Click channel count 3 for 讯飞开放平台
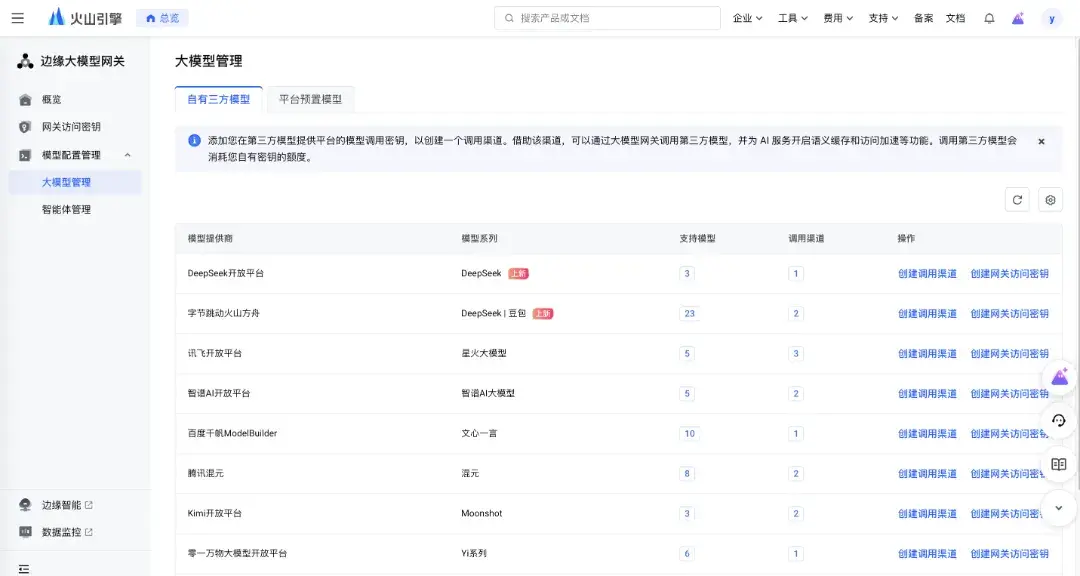The width and height of the screenshot is (1080, 576). [796, 353]
